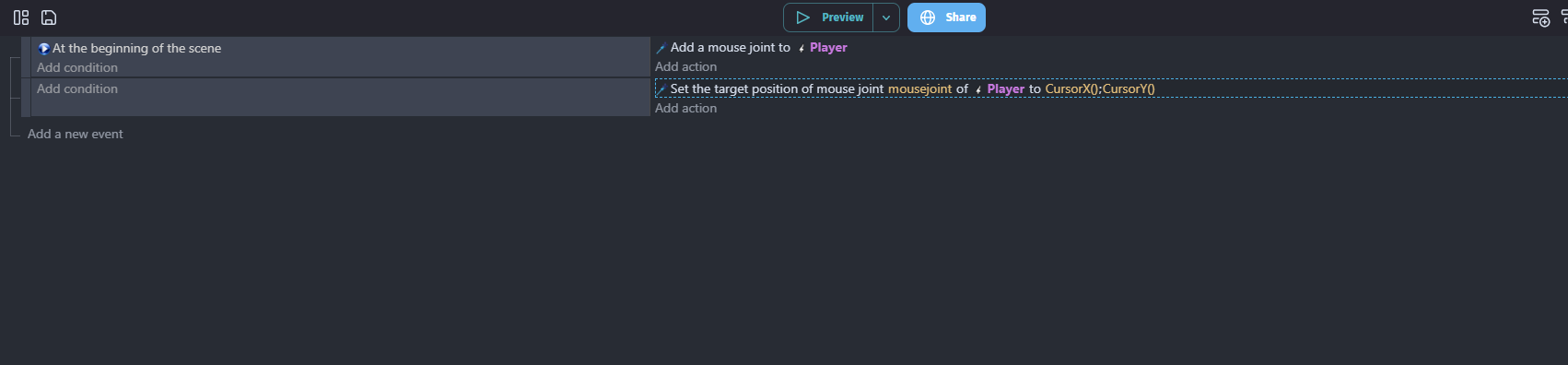Expand the Preview options dropdown arrow
1568x365 pixels.
(886, 18)
